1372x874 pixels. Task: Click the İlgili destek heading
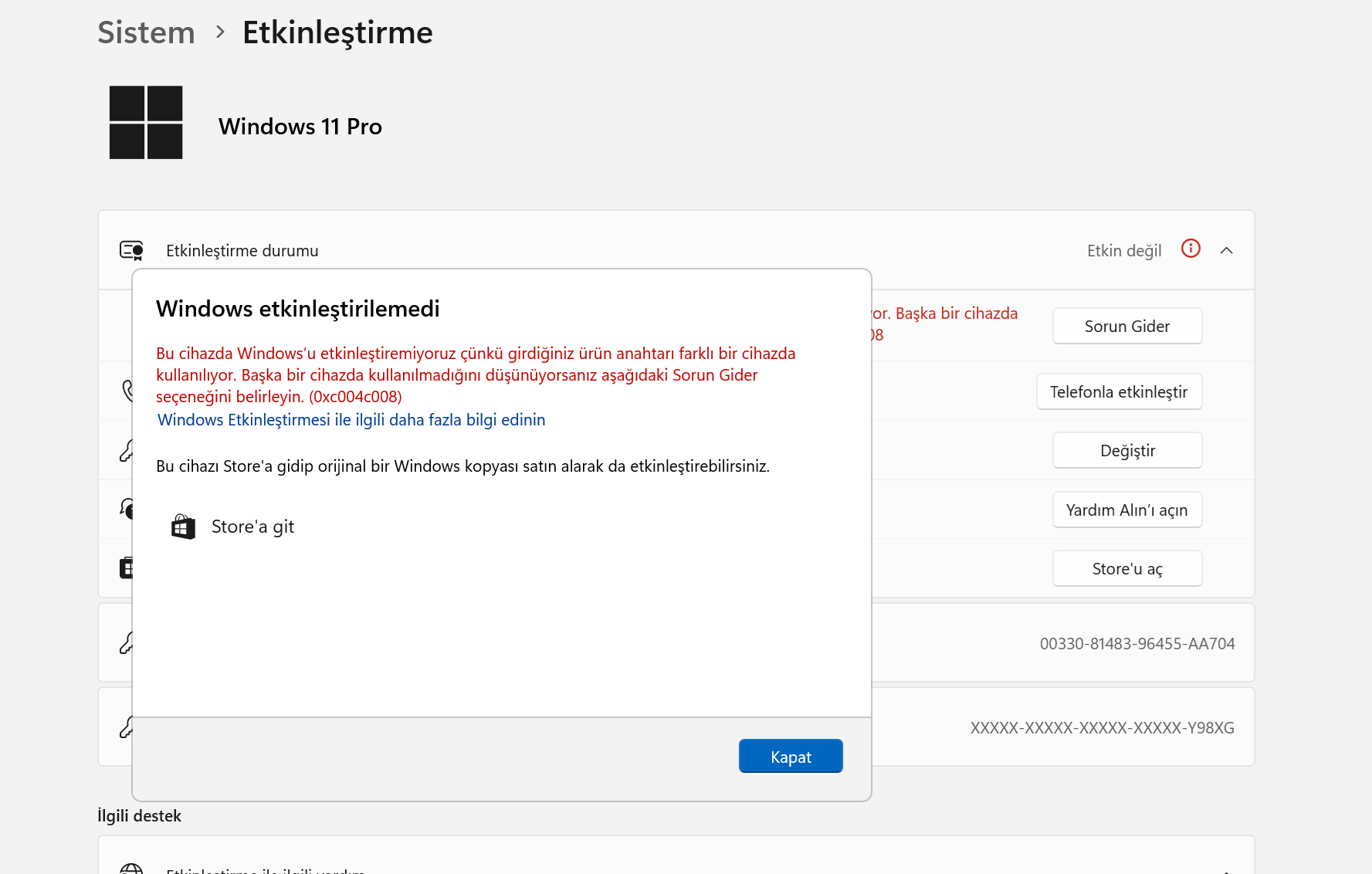pos(139,815)
